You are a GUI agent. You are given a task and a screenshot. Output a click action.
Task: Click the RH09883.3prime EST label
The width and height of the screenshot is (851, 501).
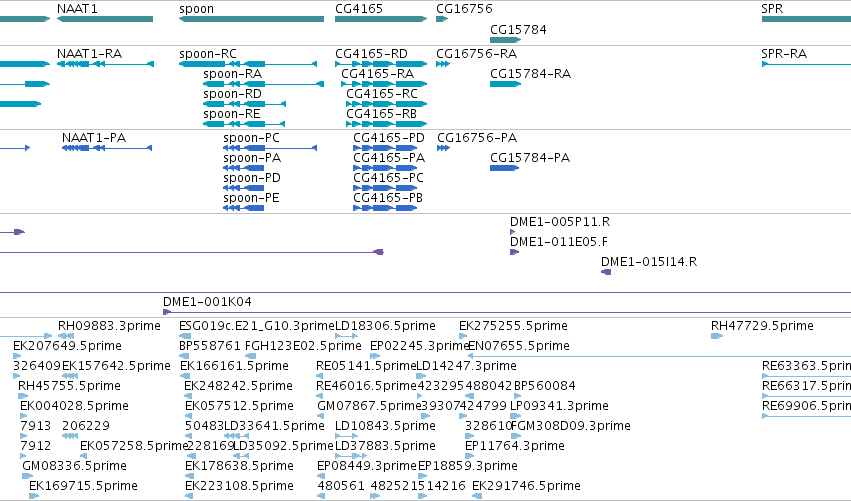click(110, 326)
